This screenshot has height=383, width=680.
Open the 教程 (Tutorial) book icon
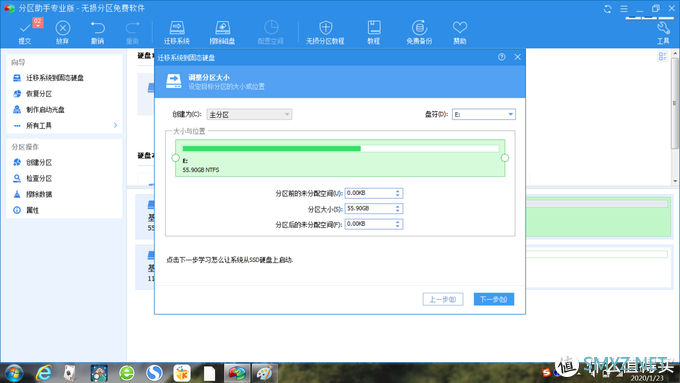(374, 28)
